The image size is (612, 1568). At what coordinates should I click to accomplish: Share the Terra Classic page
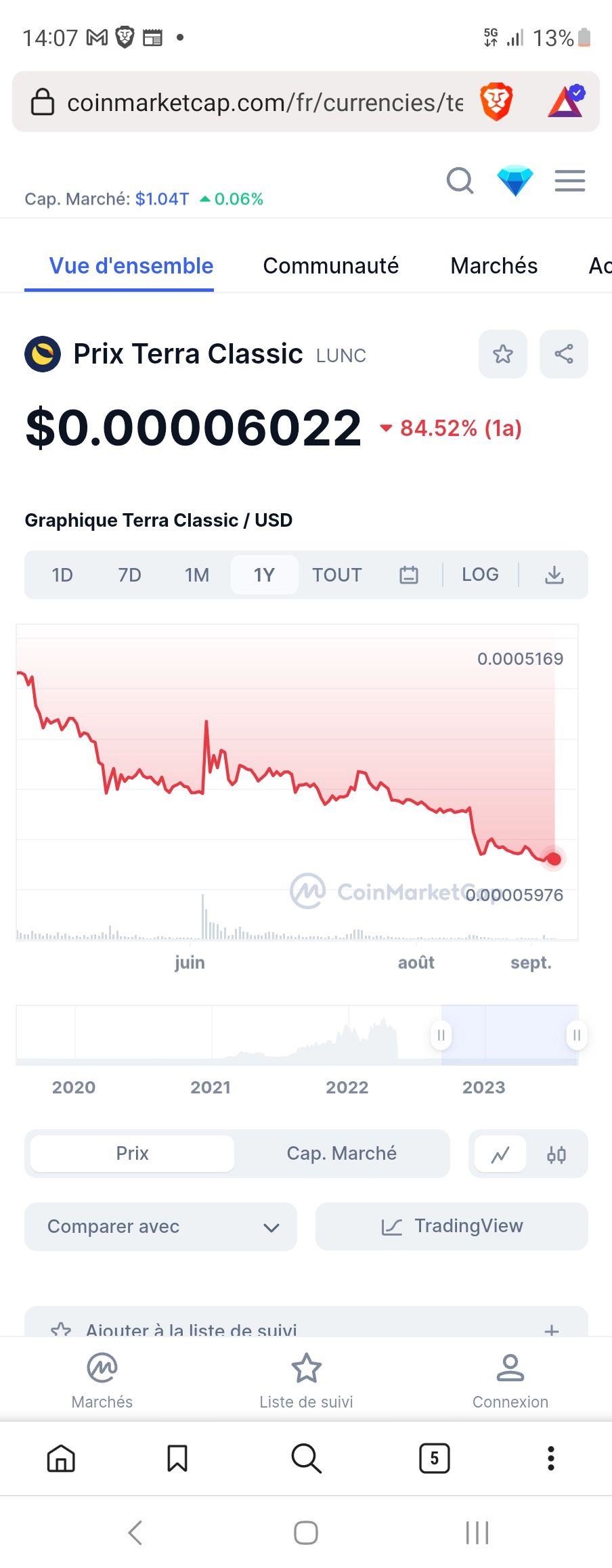tap(564, 354)
